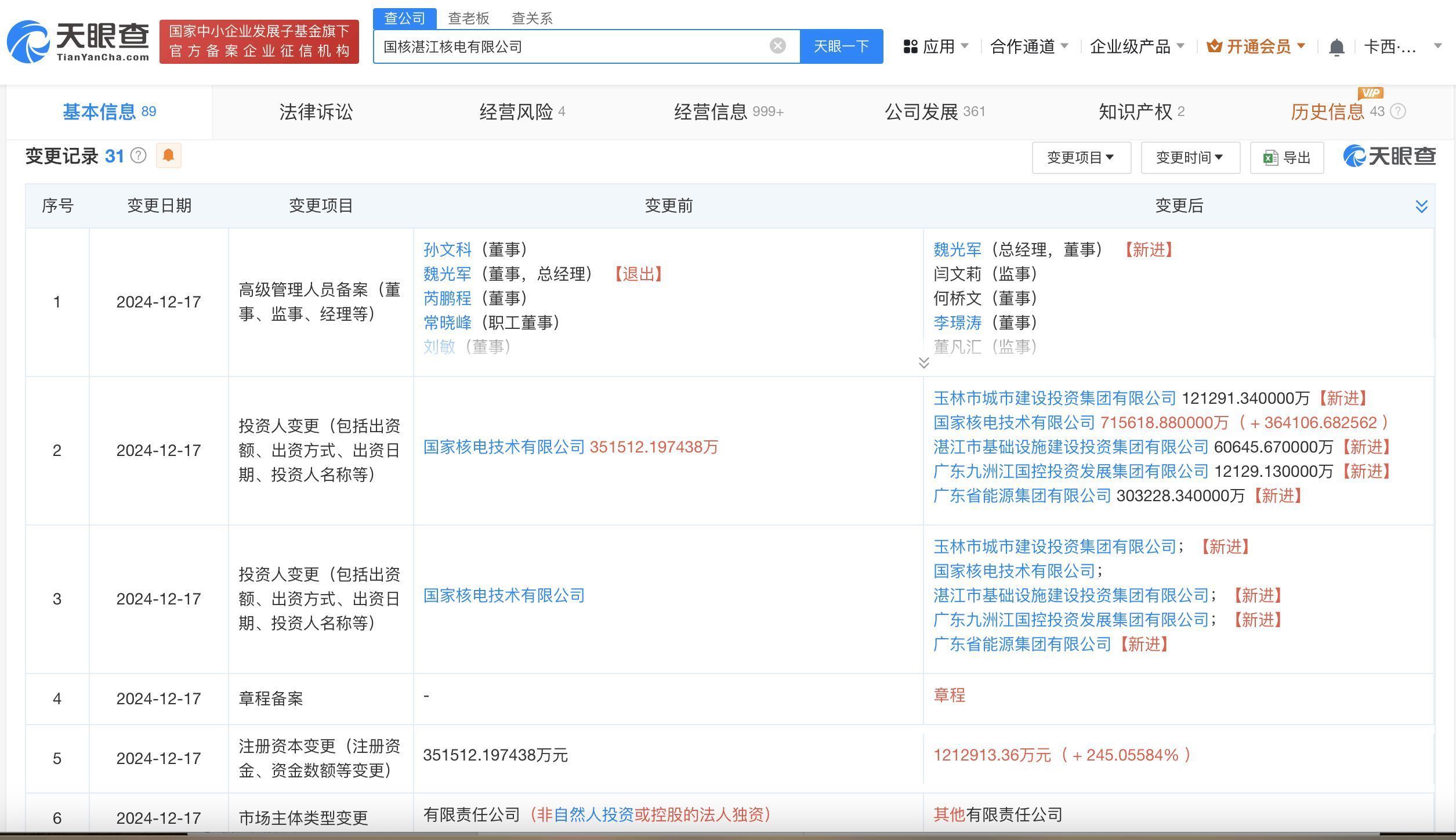Open 广东省能源集团有限公司 link in row 3
Viewport: 1456px width, 840px height.
tap(1022, 644)
